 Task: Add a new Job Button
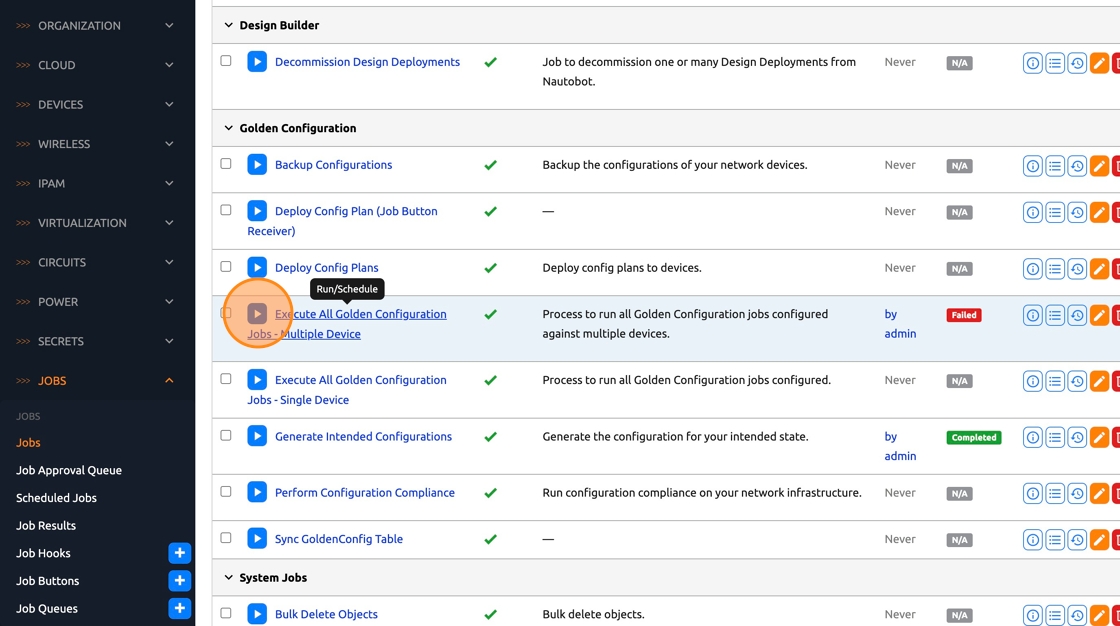tap(180, 581)
